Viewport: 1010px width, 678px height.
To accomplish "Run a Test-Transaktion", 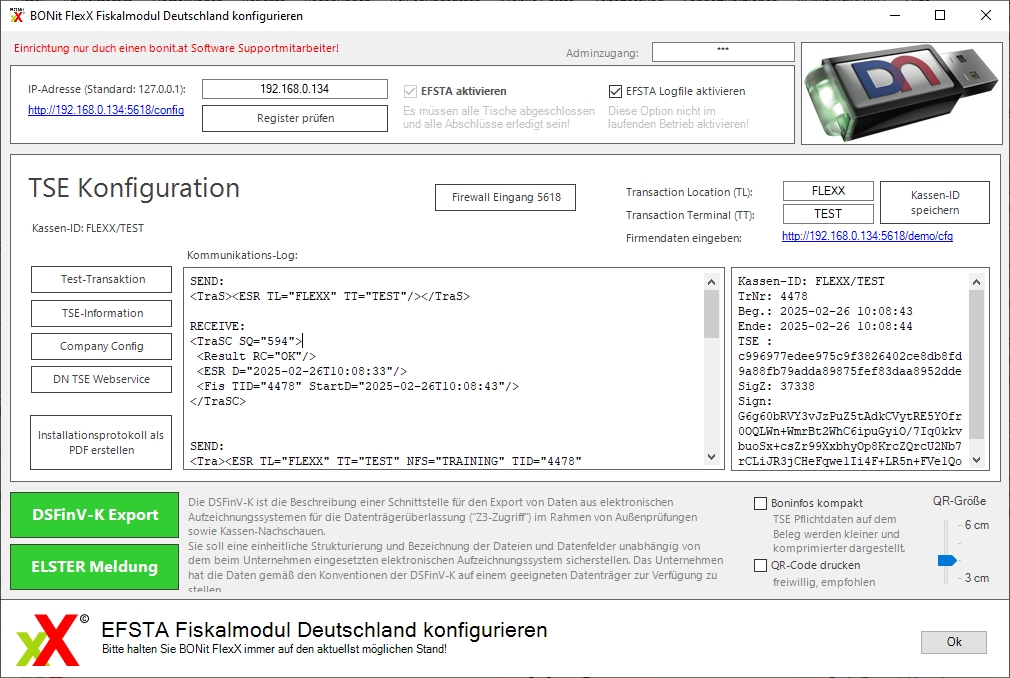I will pyautogui.click(x=102, y=279).
